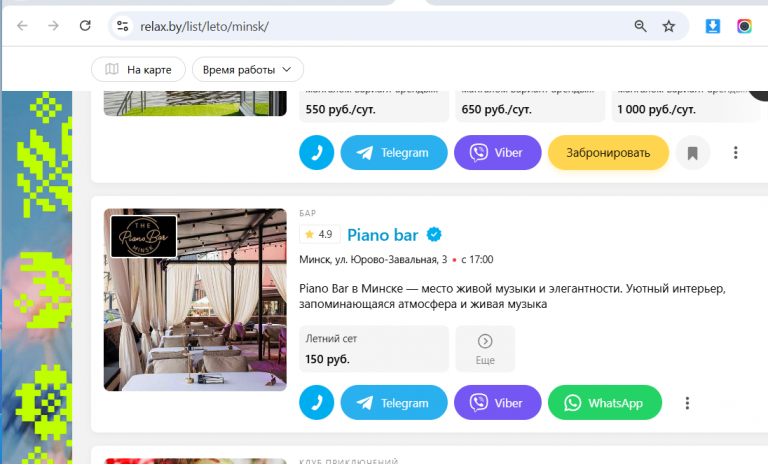The width and height of the screenshot is (768, 464).
Task: Select the 1 000 руб./сут. rental option
Action: (686, 106)
